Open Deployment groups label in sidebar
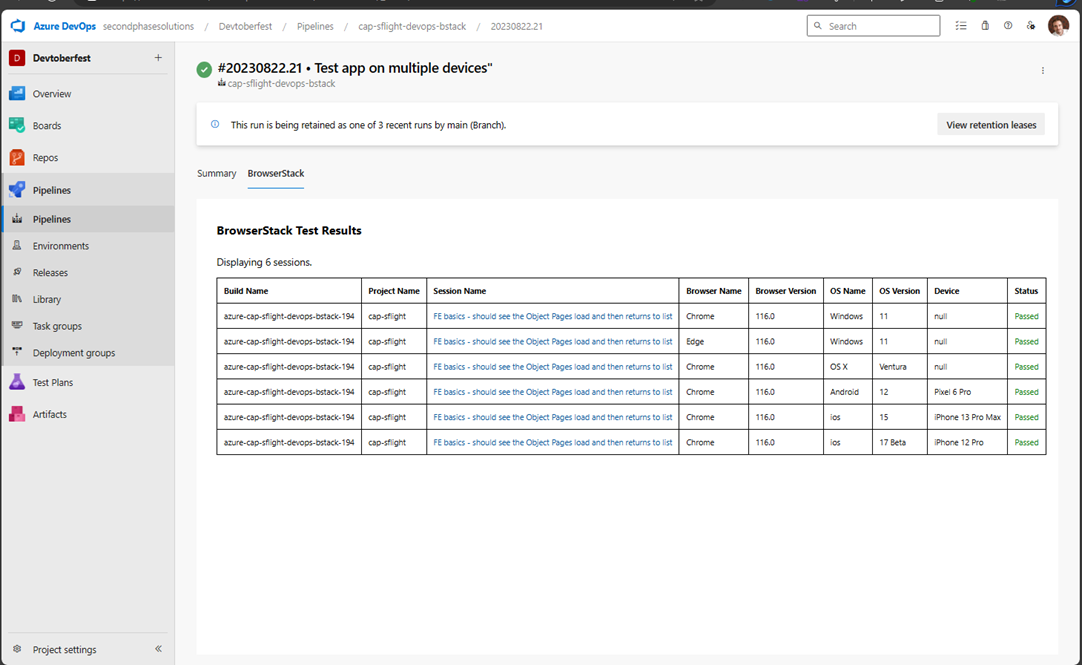Screen dimensions: 1082x665 coord(74,353)
